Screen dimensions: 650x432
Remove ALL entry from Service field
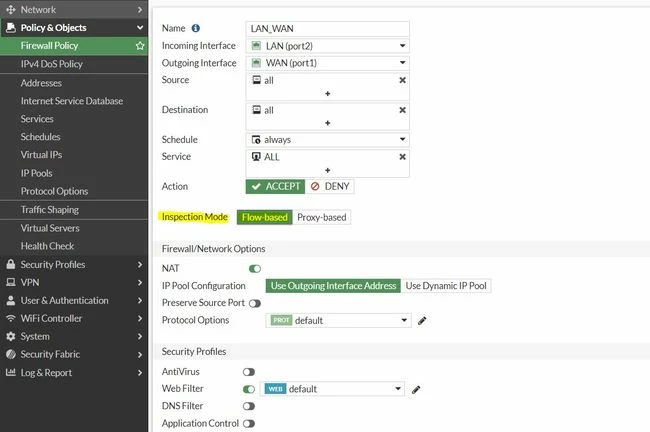tap(402, 157)
